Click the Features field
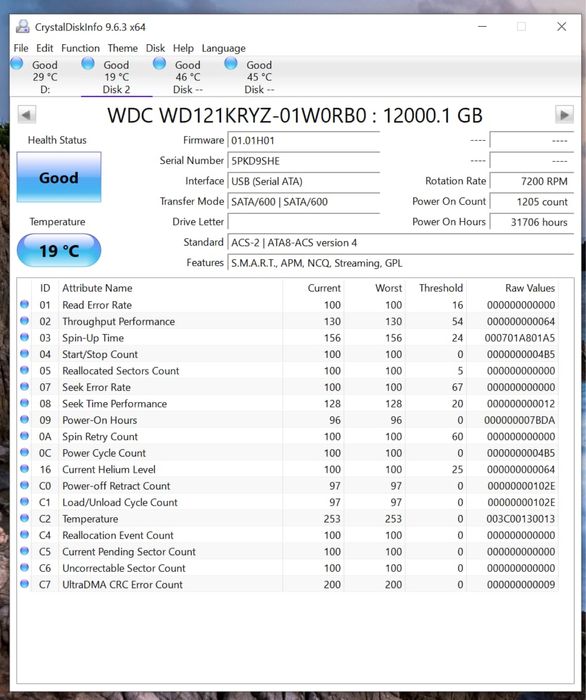586x700 pixels. 400,263
